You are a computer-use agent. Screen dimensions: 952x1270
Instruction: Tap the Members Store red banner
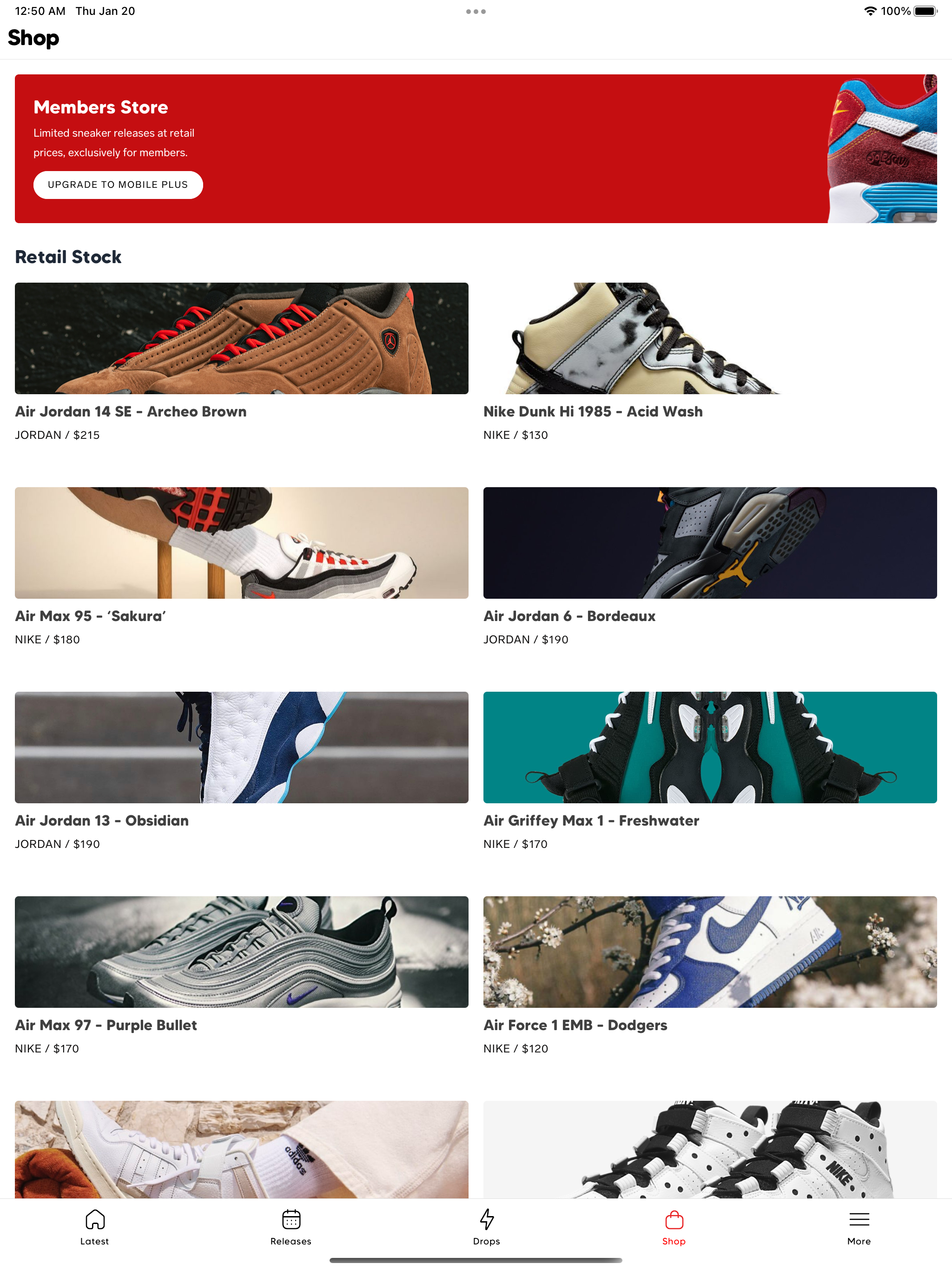pos(476,149)
